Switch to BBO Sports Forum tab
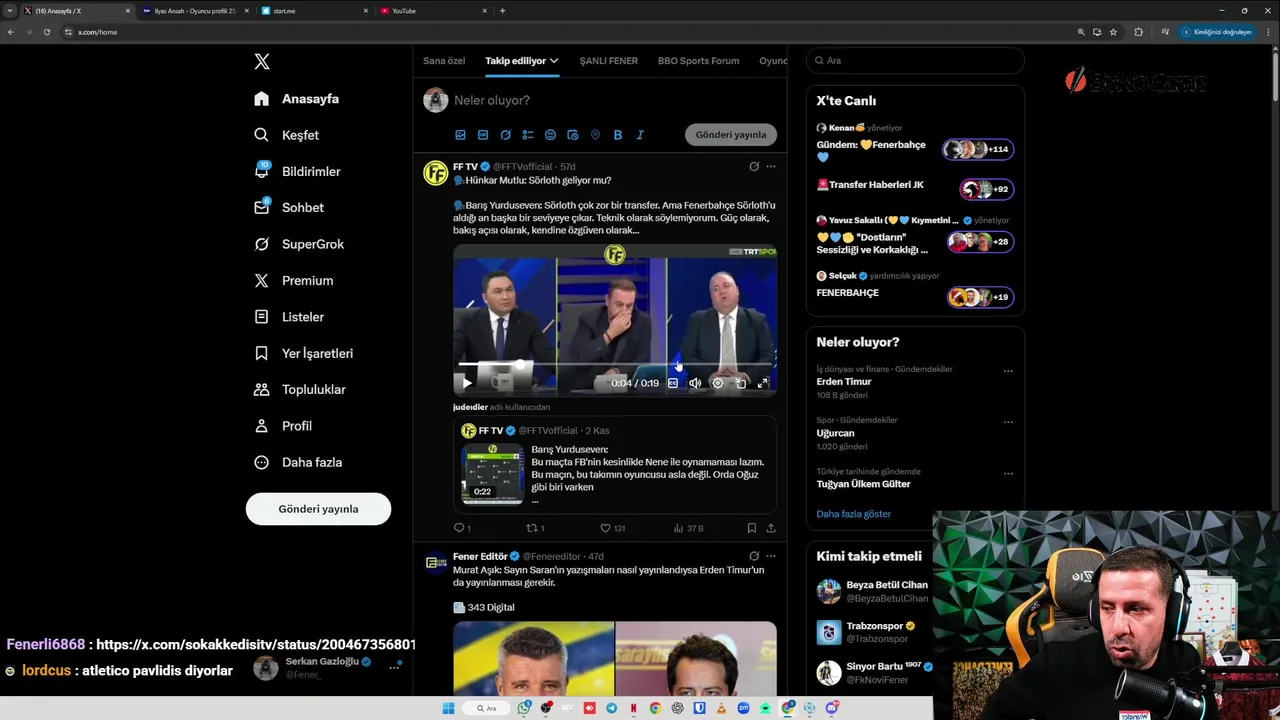 tap(698, 61)
